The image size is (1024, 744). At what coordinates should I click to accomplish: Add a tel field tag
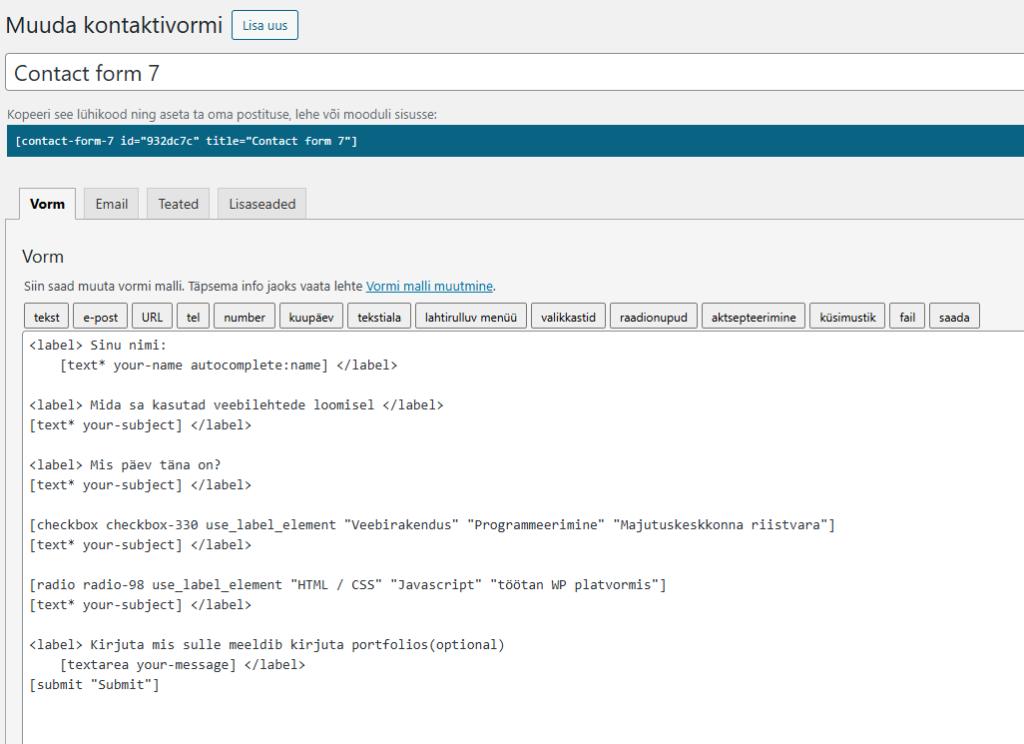(193, 317)
